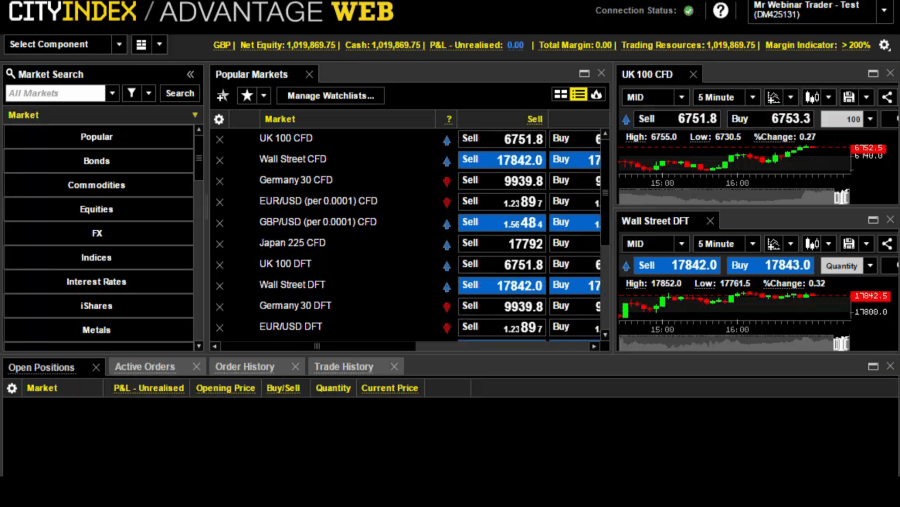The height and width of the screenshot is (507, 900).
Task: Click technical indicators icon on UK 100 chart
Action: [x=773, y=97]
